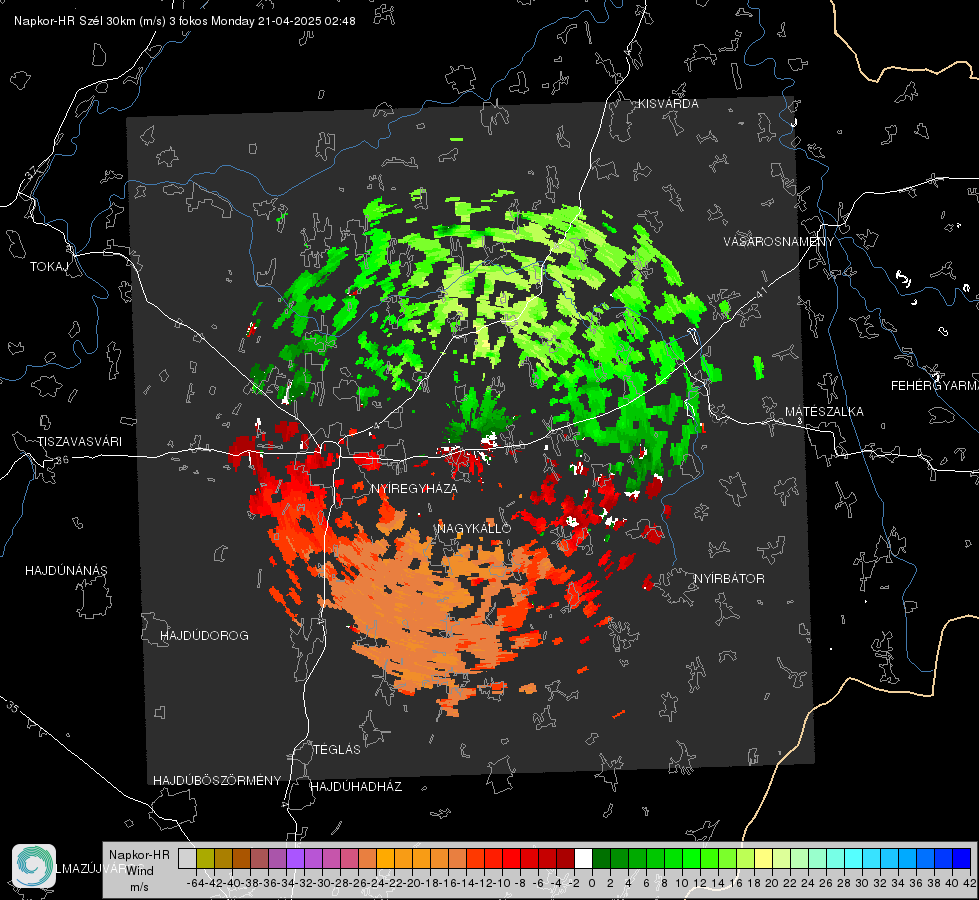The width and height of the screenshot is (979, 900).
Task: Click the HAJDÚHADHÁZ town label
Action: [356, 787]
